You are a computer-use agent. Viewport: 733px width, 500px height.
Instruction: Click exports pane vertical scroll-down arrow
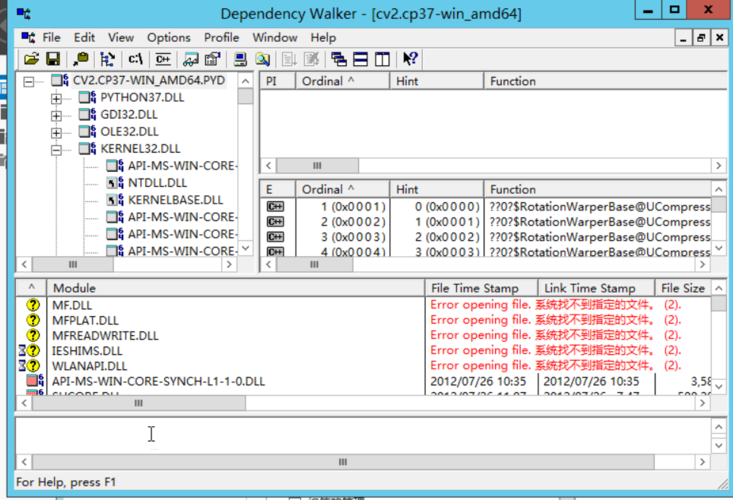tap(719, 248)
